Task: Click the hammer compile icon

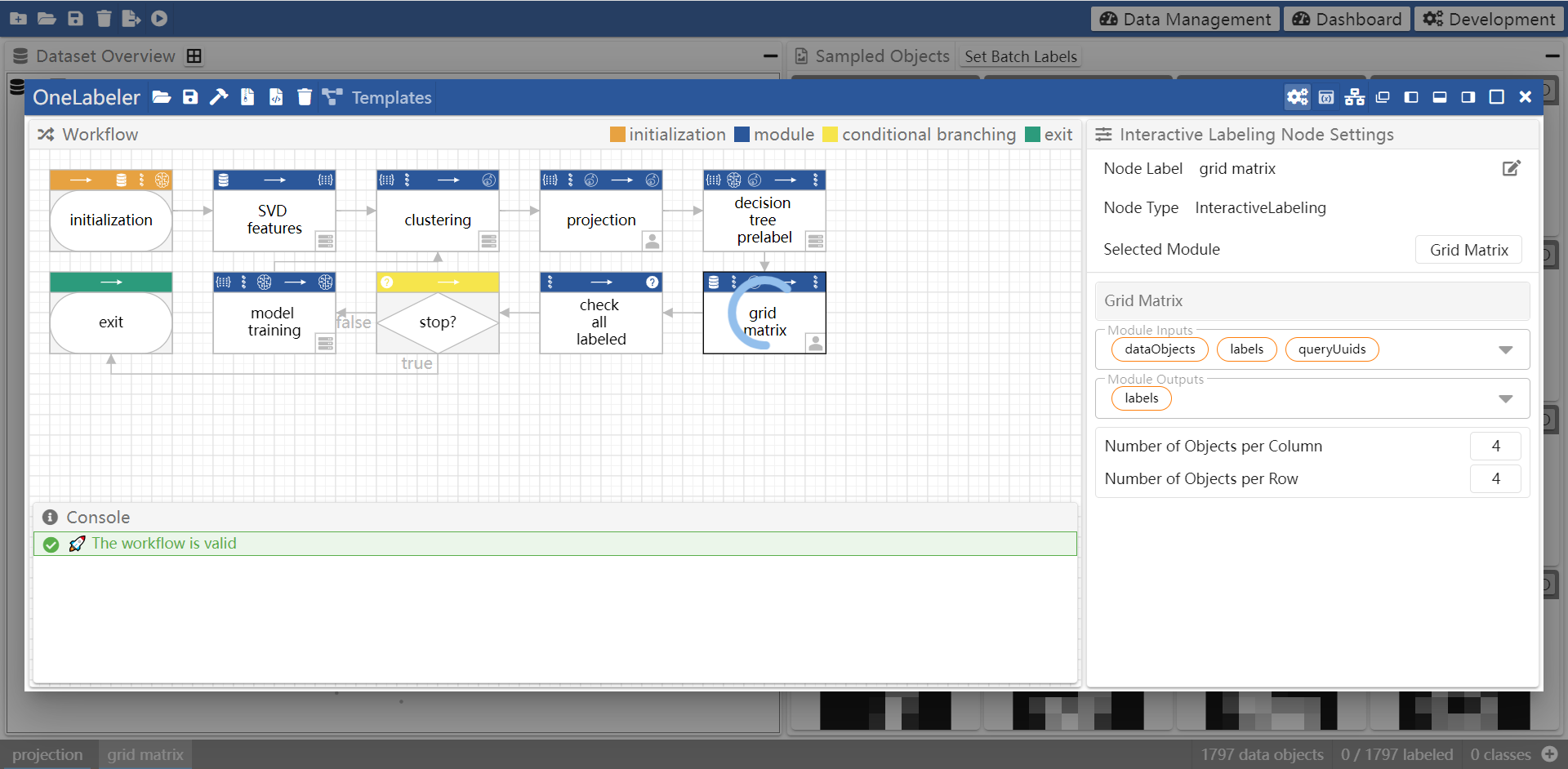Action: click(218, 97)
